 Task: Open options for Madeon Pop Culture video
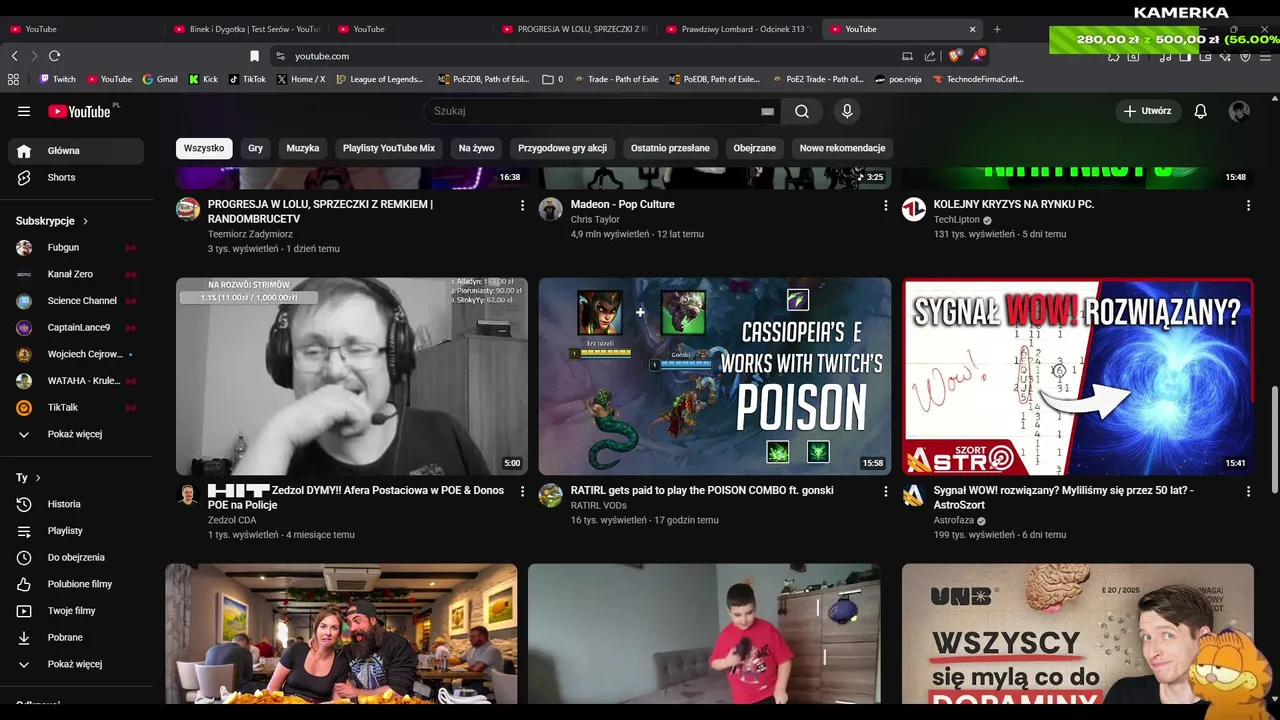tap(885, 205)
